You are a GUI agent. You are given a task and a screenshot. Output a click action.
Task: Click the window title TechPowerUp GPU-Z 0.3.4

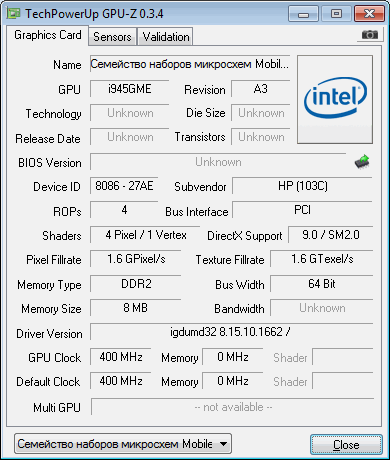(94, 14)
